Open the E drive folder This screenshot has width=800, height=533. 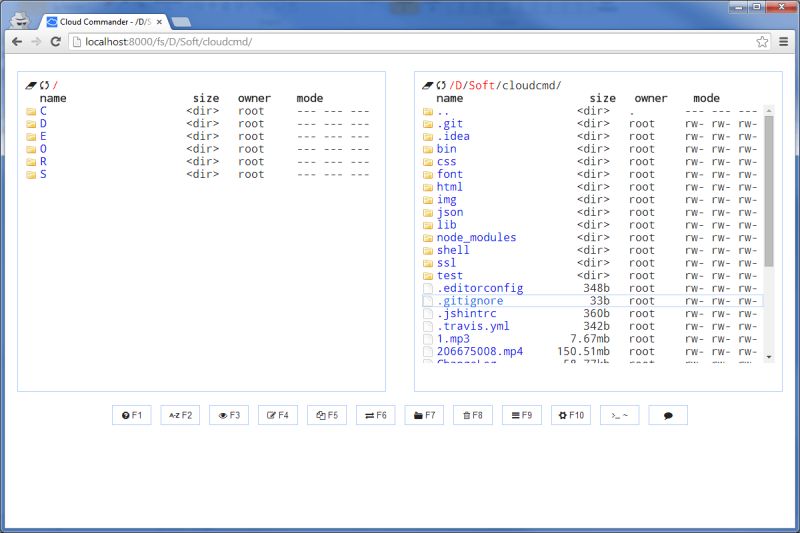(x=43, y=136)
